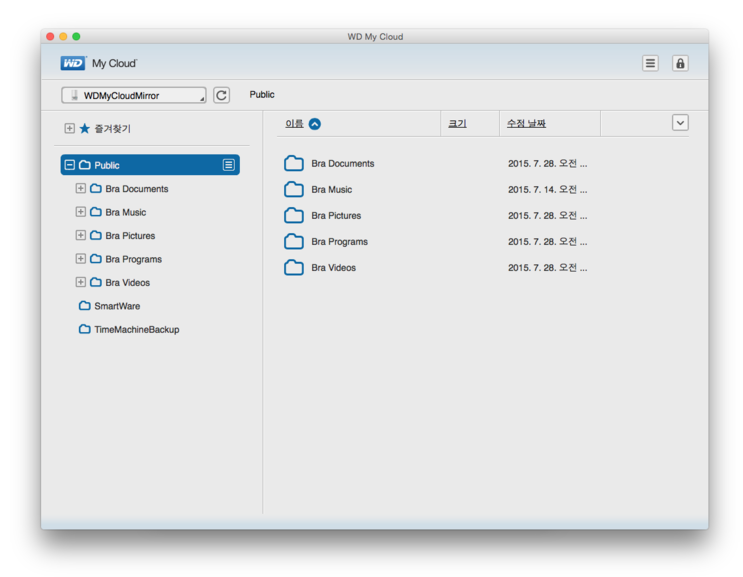The height and width of the screenshot is (577, 743).
Task: Click TimeMachineBackup folder icon in sidebar
Action: (85, 329)
